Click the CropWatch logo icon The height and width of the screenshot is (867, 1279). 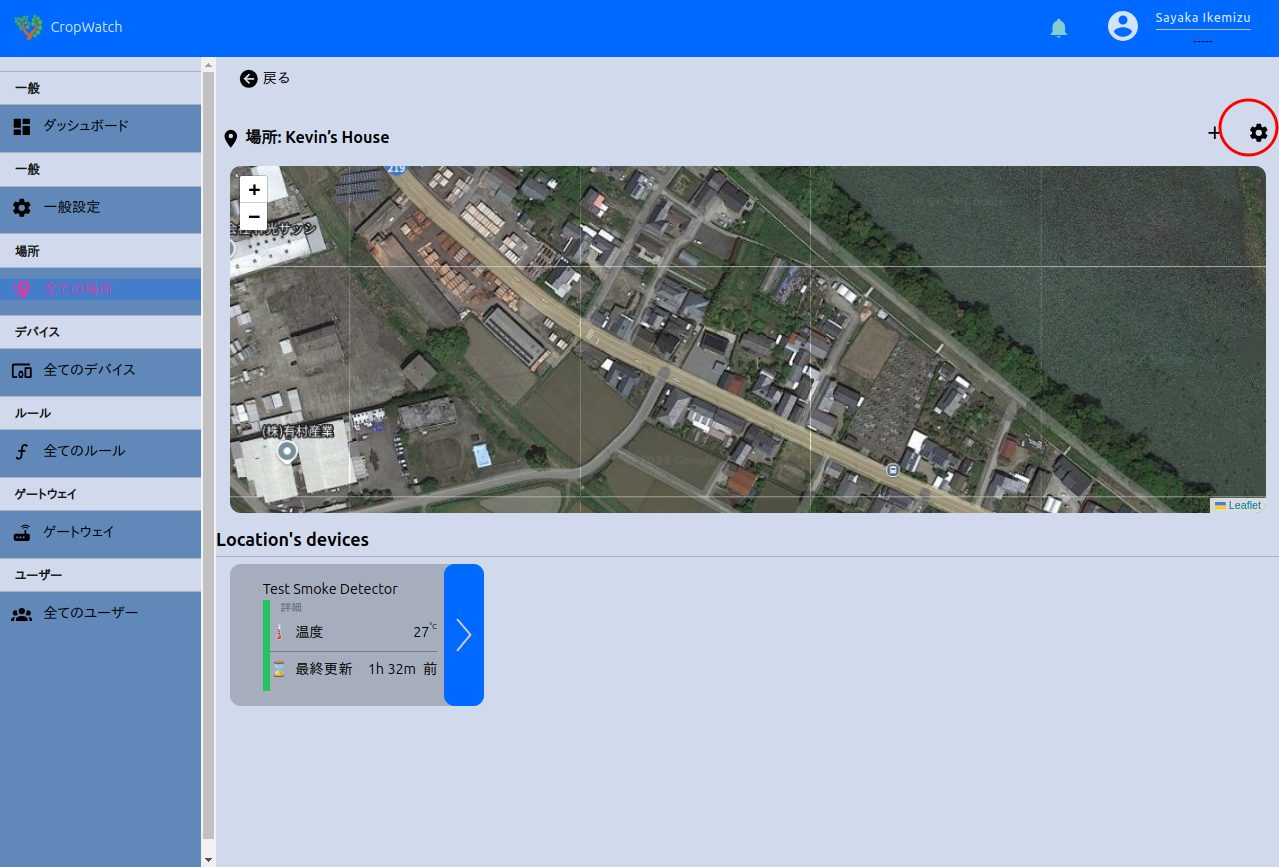tap(28, 27)
